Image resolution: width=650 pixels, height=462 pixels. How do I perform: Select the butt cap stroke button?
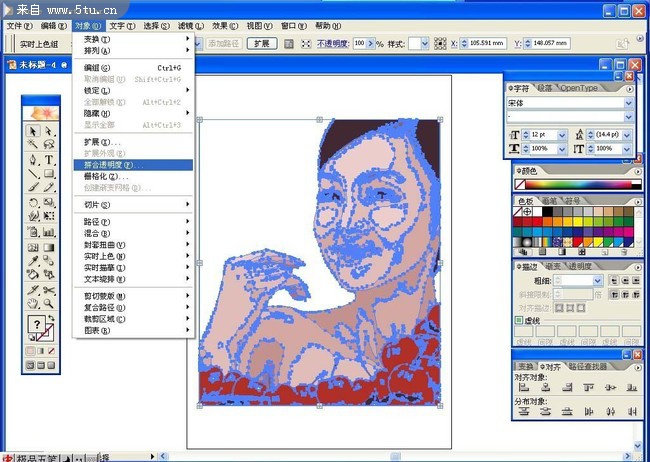click(614, 281)
